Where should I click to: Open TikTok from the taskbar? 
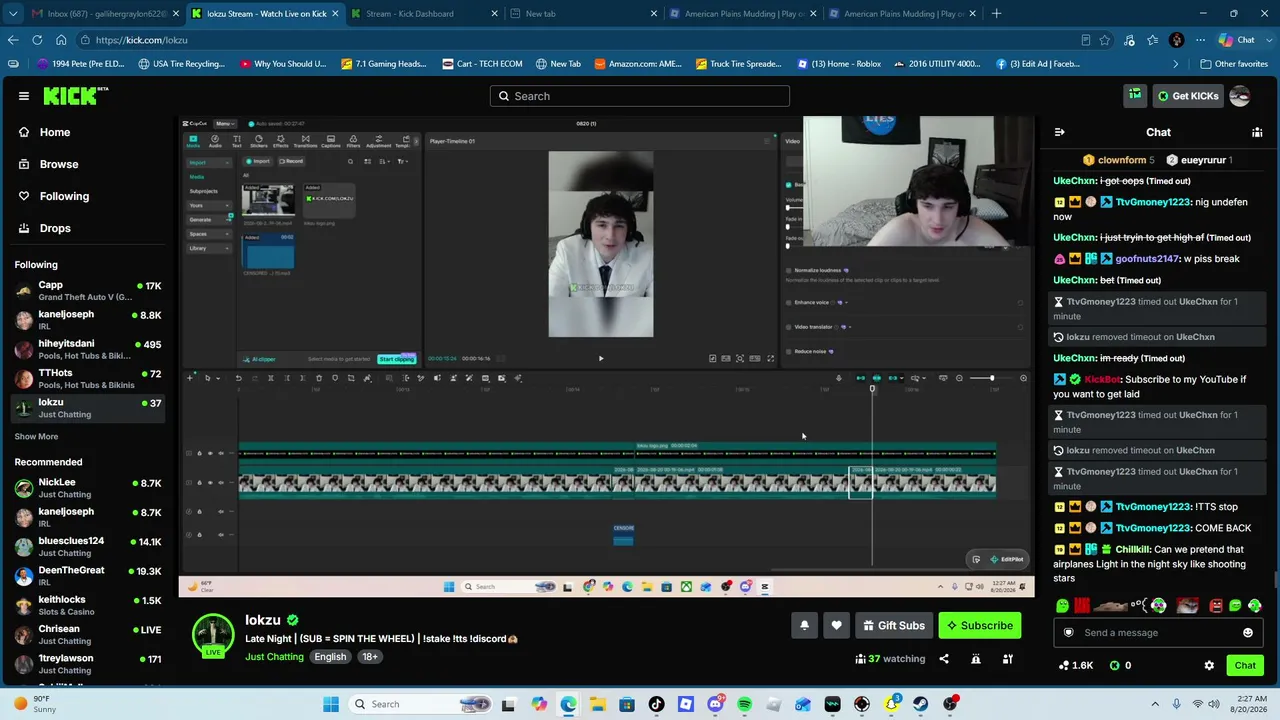click(656, 704)
